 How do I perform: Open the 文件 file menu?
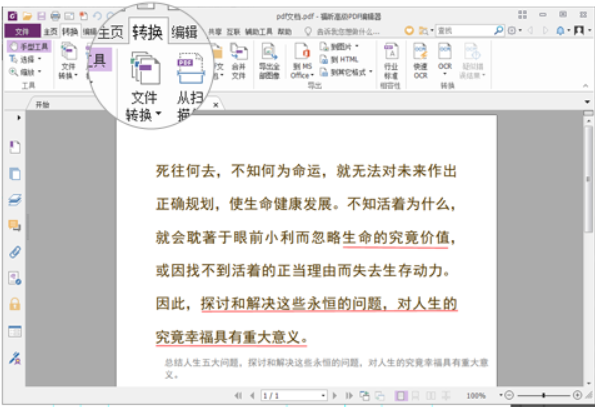point(22,31)
